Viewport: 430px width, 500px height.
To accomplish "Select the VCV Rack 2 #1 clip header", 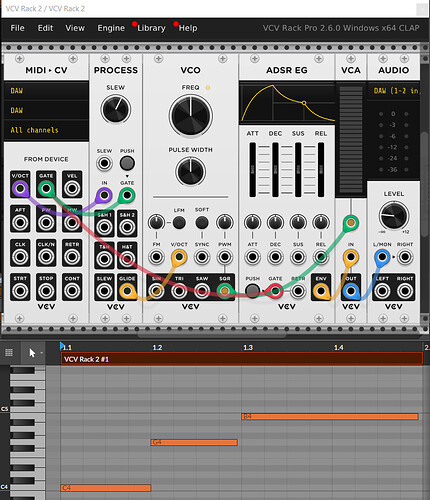I will (242, 359).
